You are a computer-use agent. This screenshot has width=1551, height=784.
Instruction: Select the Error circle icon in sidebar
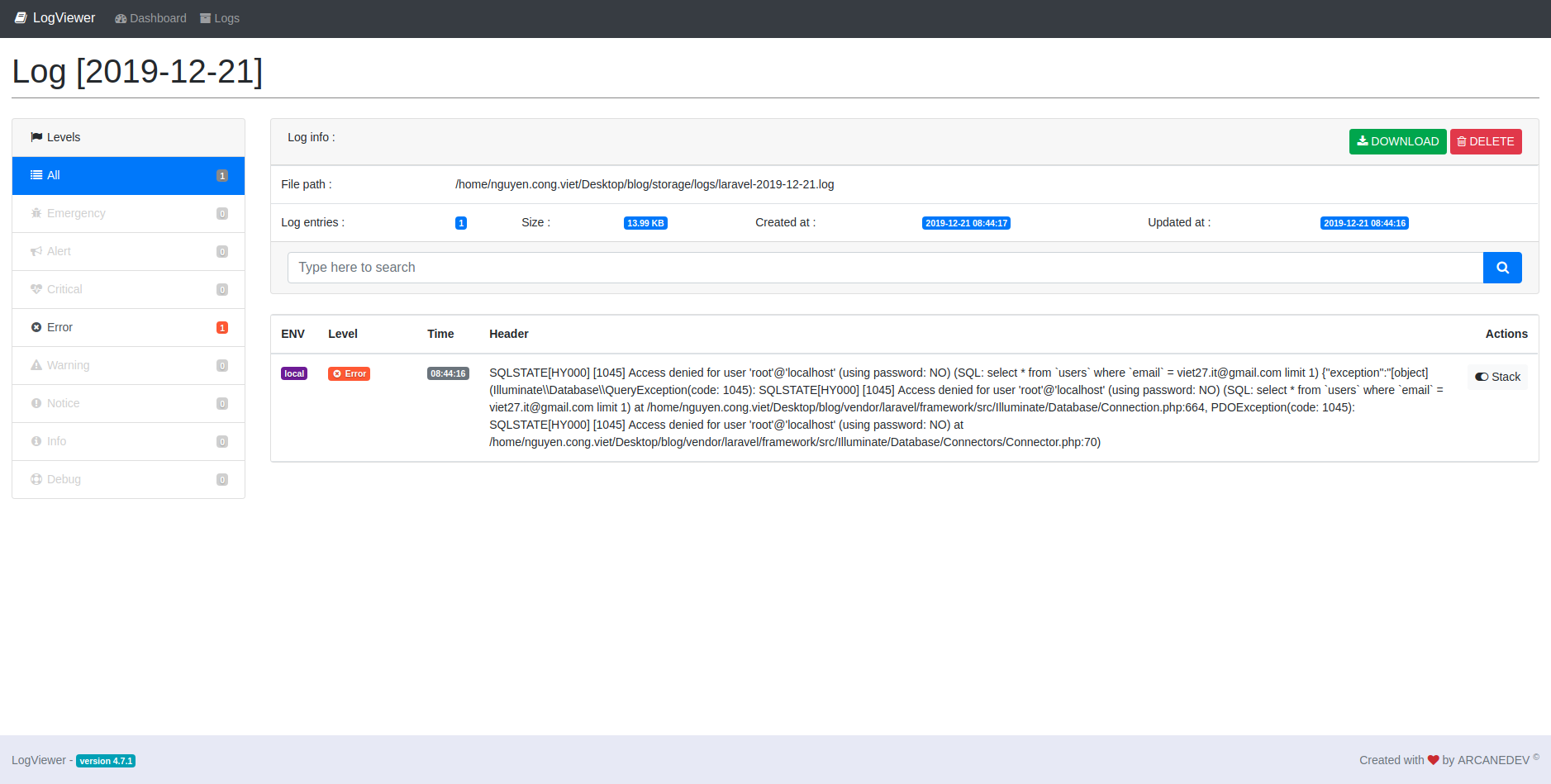pyautogui.click(x=36, y=327)
